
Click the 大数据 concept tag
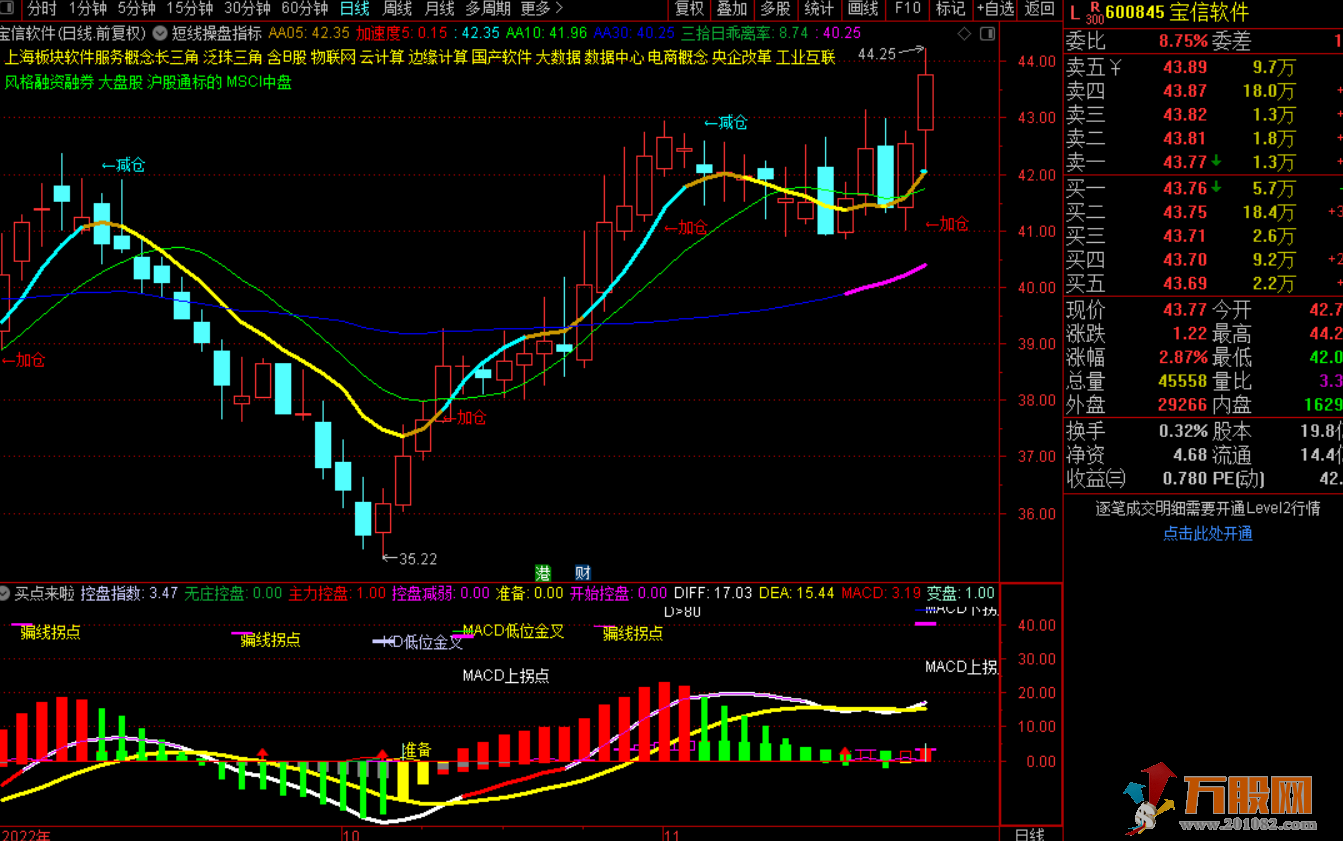558,57
